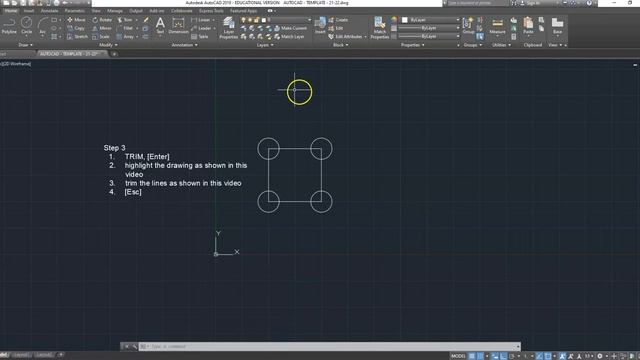
Task: Expand the Block panel dropdown
Action: click(340, 45)
